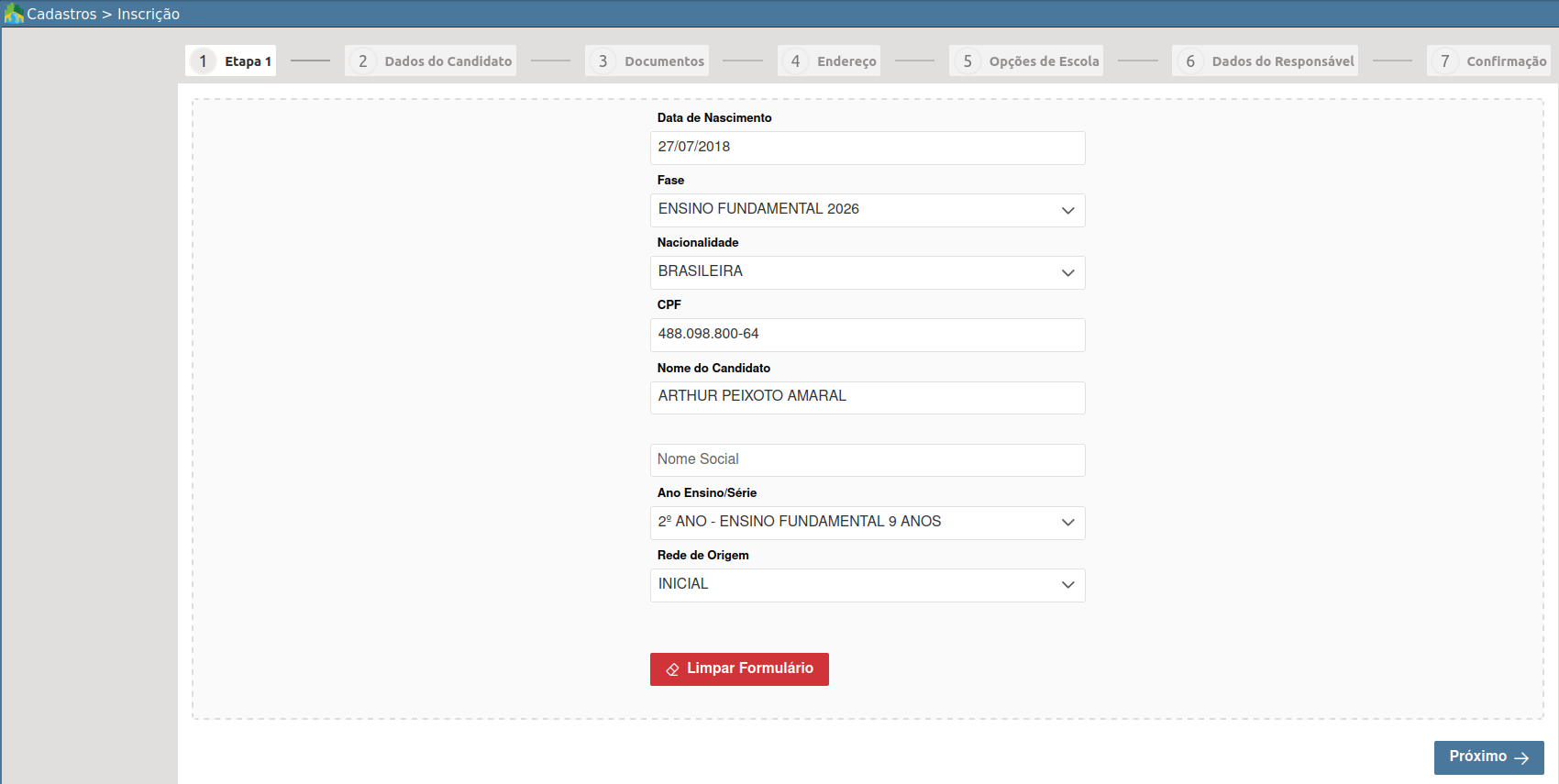
Task: Click the step 2 number circle
Action: pyautogui.click(x=363, y=61)
